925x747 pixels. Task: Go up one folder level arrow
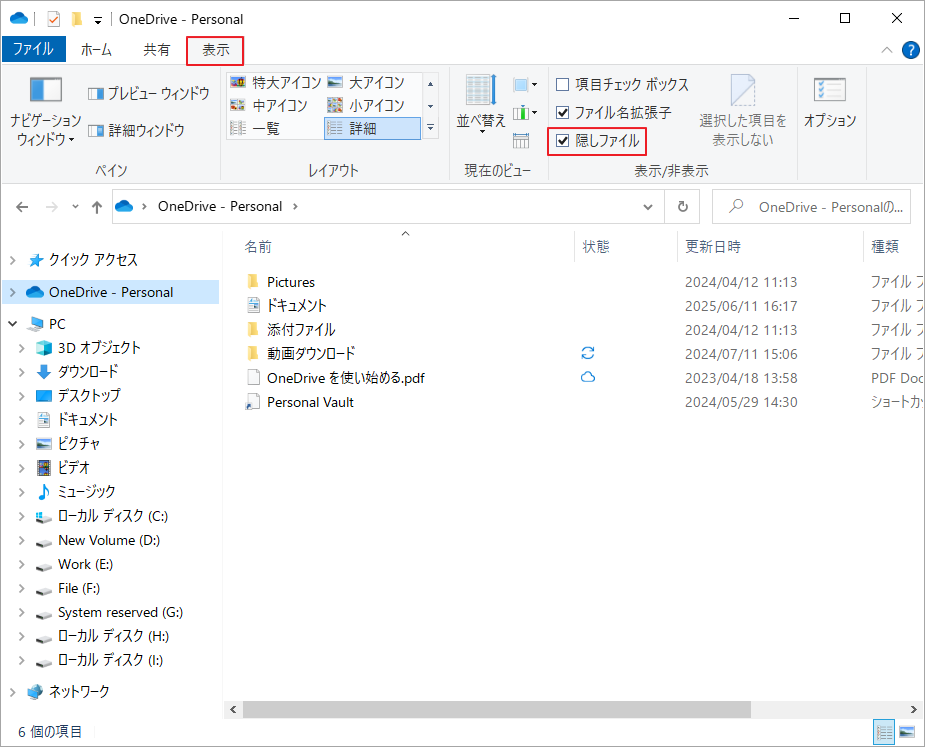tap(97, 207)
